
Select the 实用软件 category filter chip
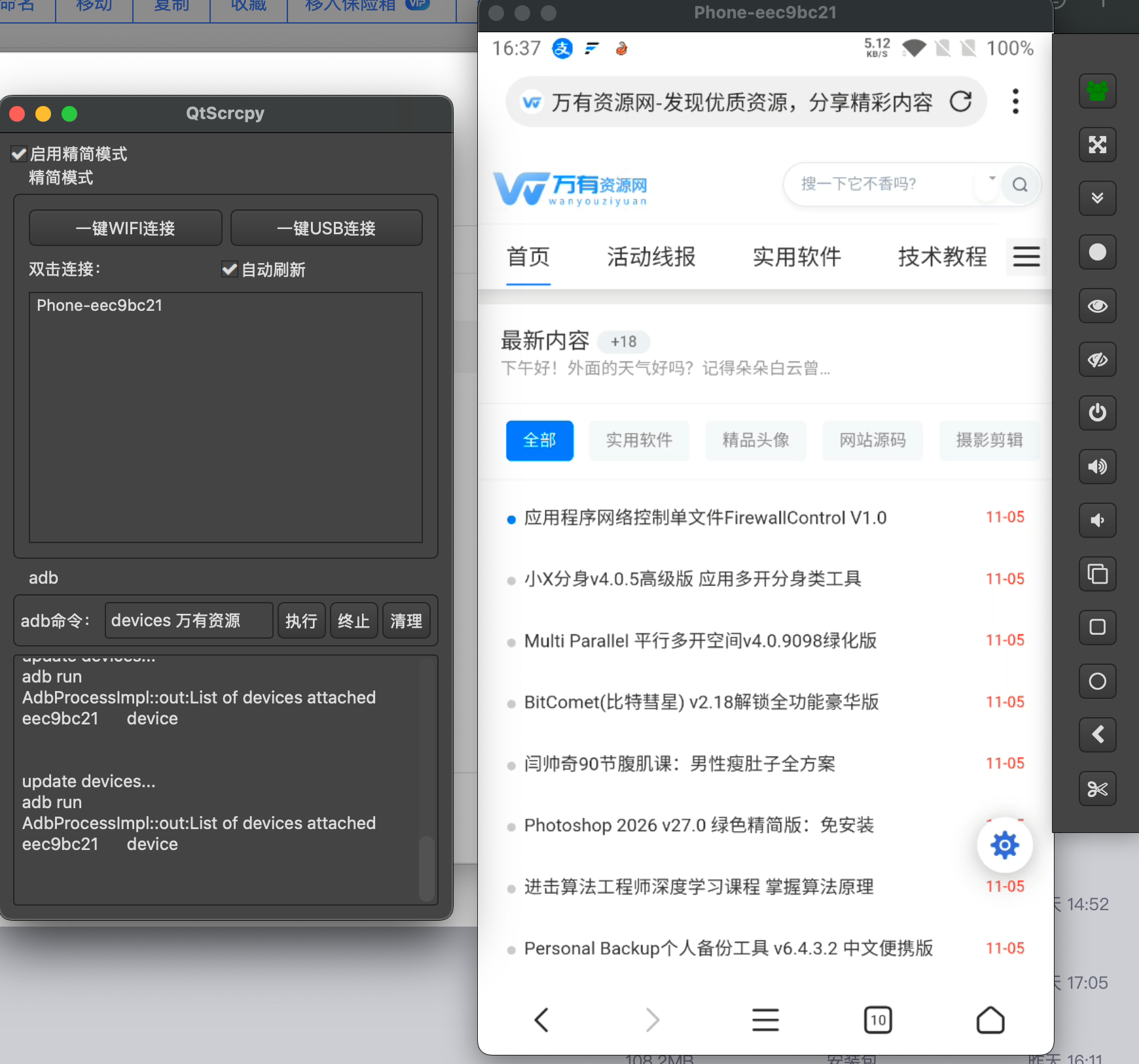click(639, 440)
